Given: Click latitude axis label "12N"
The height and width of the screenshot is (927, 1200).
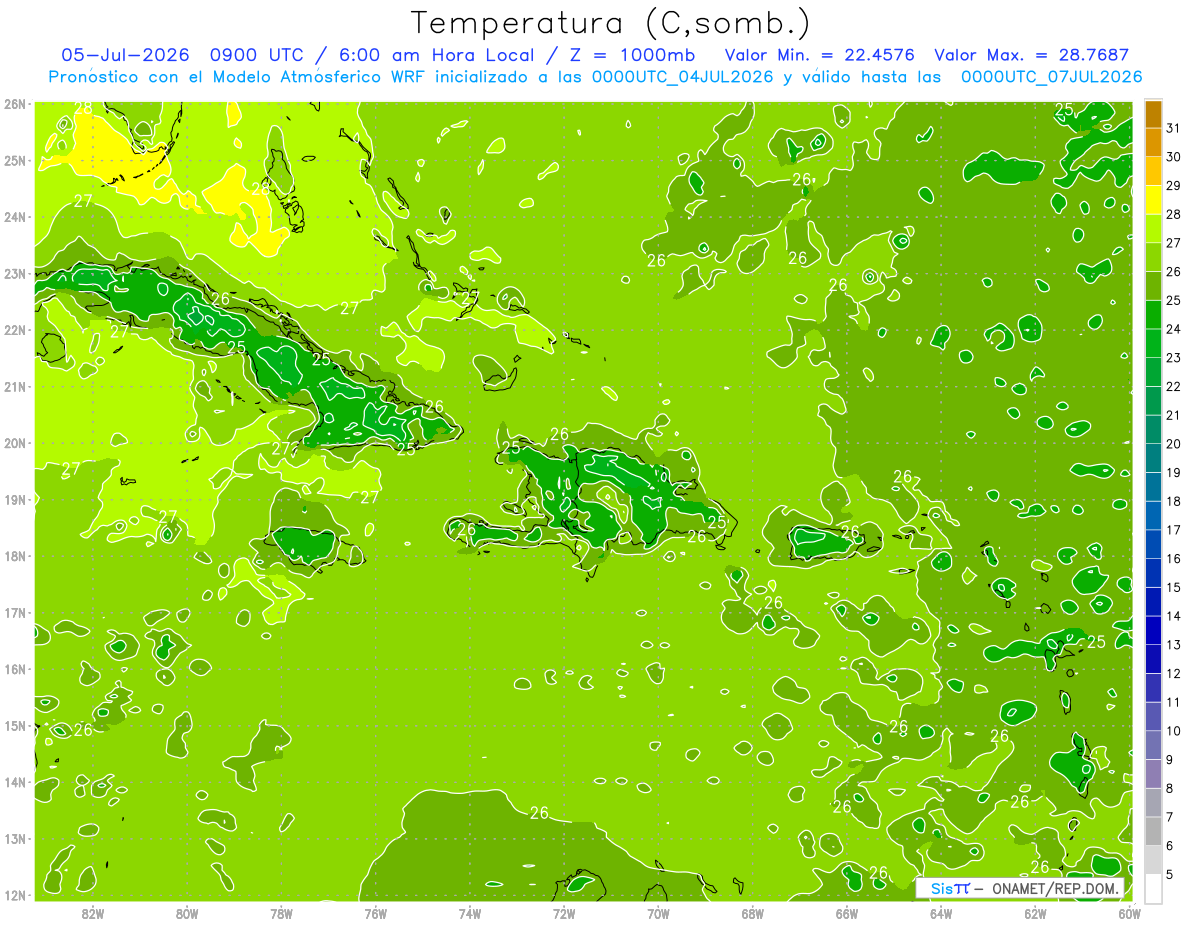Looking at the screenshot, I should (x=15, y=895).
